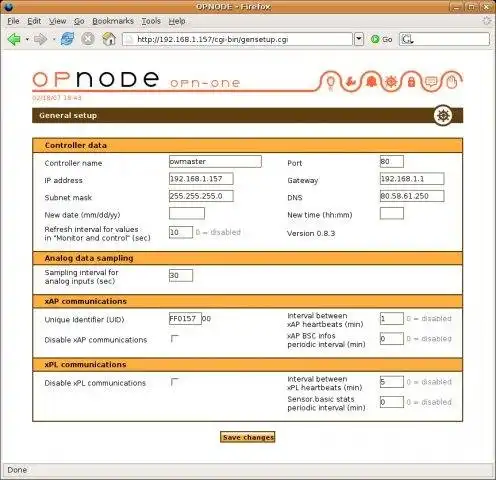This screenshot has height=480, width=496.
Task: Toggle Disable xAP communications checkbox
Action: click(x=175, y=339)
